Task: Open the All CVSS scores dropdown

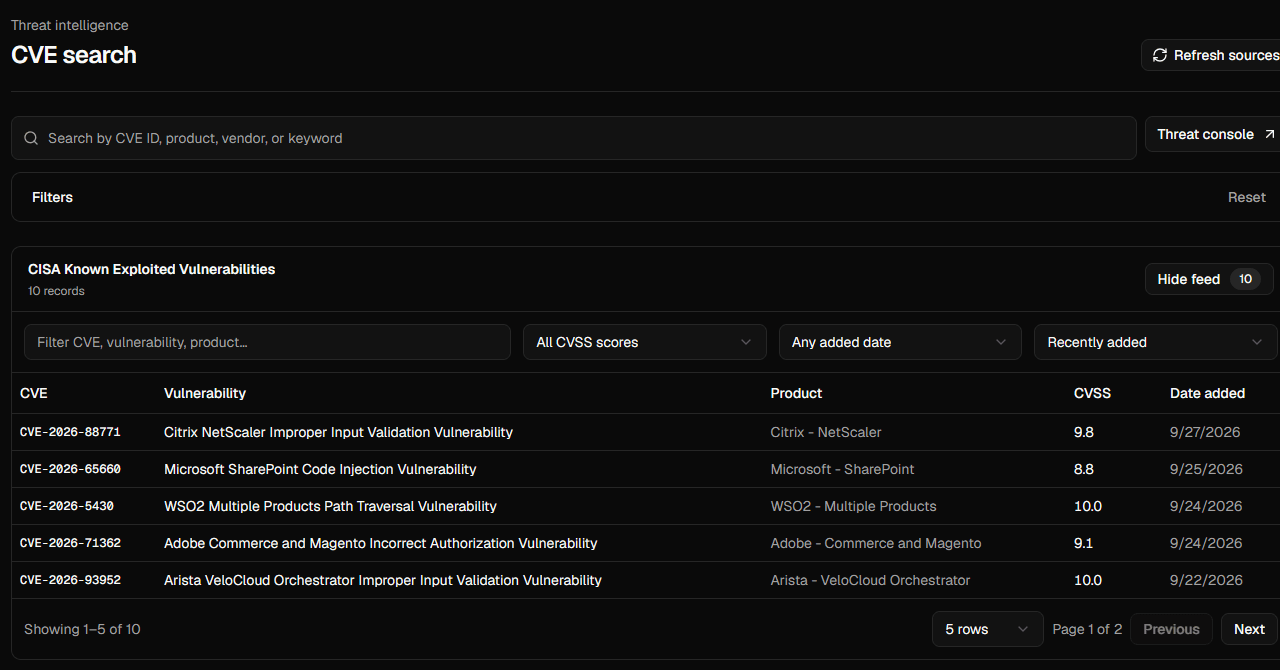Action: (645, 342)
